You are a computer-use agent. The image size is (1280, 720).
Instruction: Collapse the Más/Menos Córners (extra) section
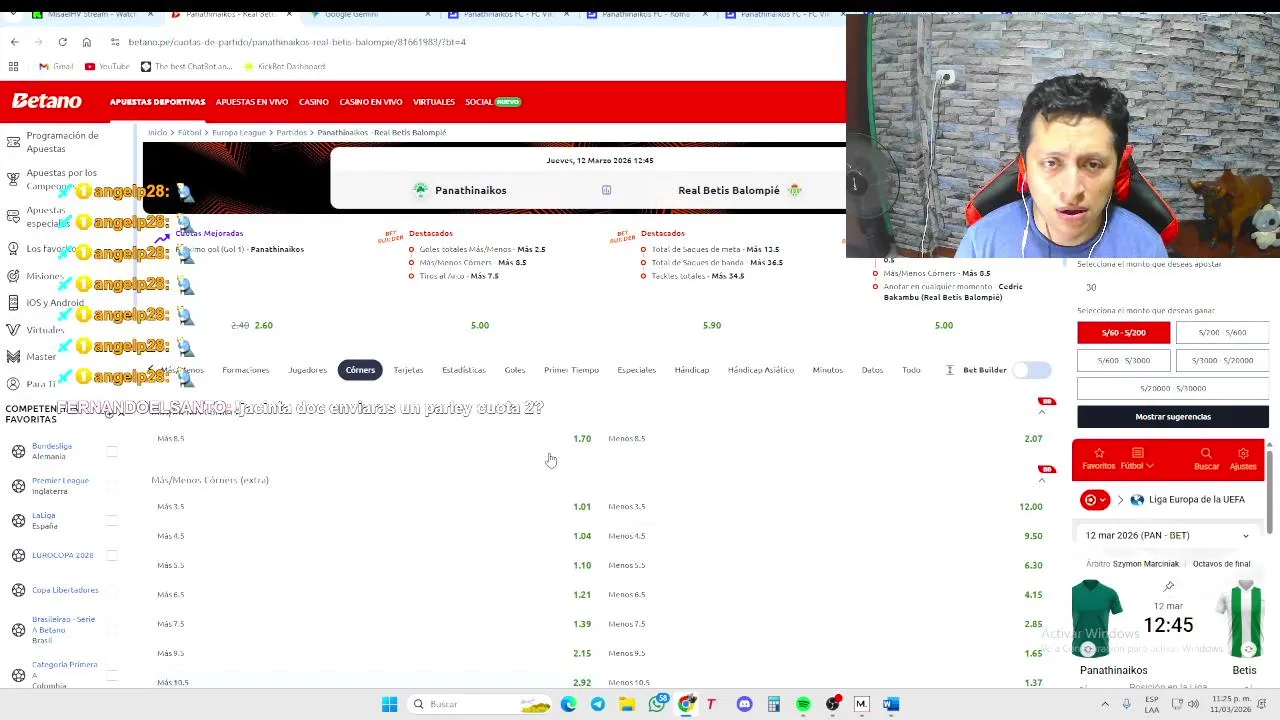pyautogui.click(x=1041, y=480)
